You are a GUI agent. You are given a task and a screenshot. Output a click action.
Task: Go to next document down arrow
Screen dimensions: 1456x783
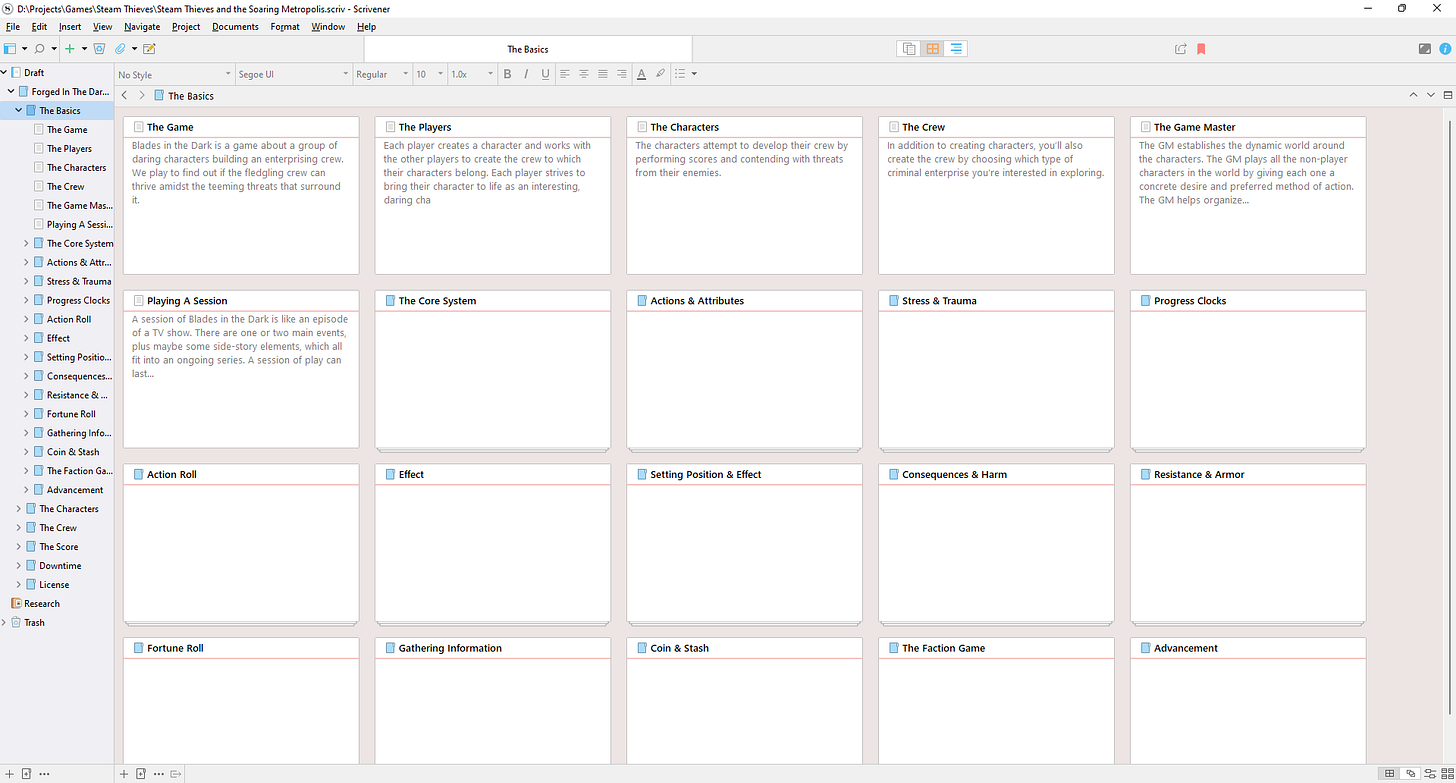click(x=1430, y=95)
